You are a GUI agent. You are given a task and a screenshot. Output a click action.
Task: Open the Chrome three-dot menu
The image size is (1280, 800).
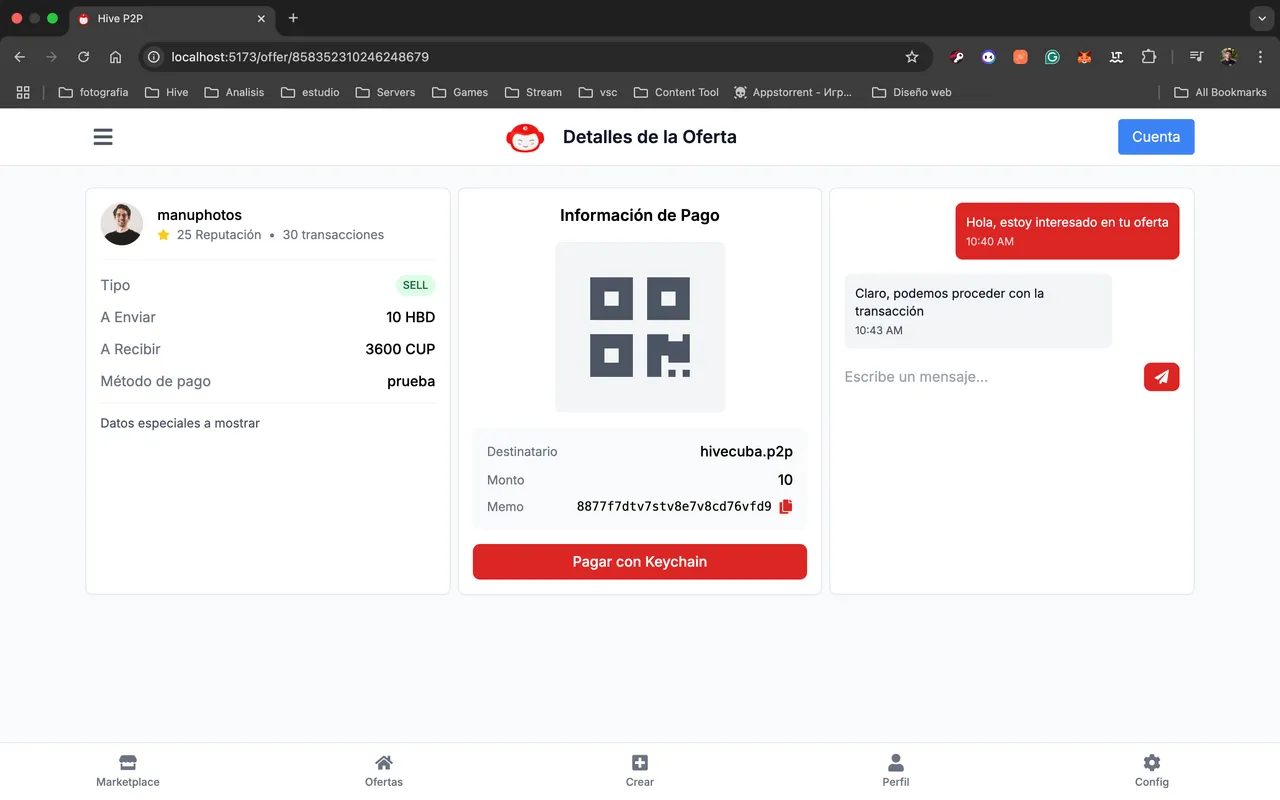(1260, 57)
